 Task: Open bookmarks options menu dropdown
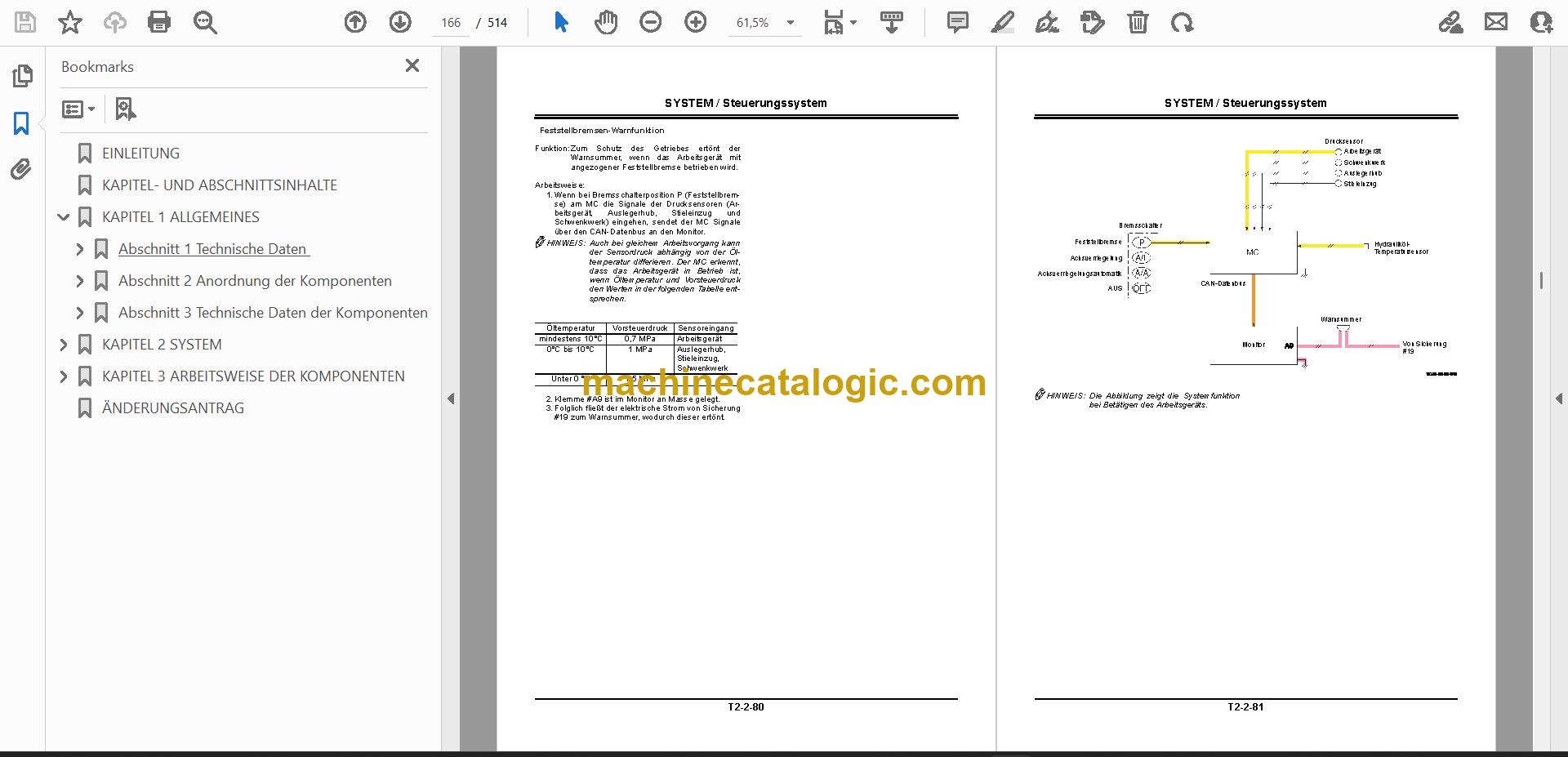tap(79, 109)
